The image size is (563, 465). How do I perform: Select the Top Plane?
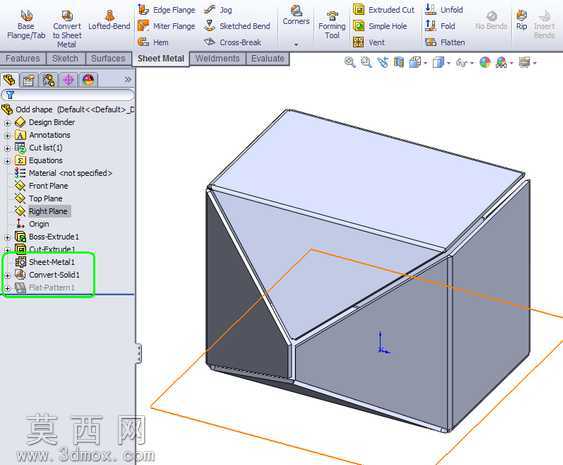click(x=38, y=198)
